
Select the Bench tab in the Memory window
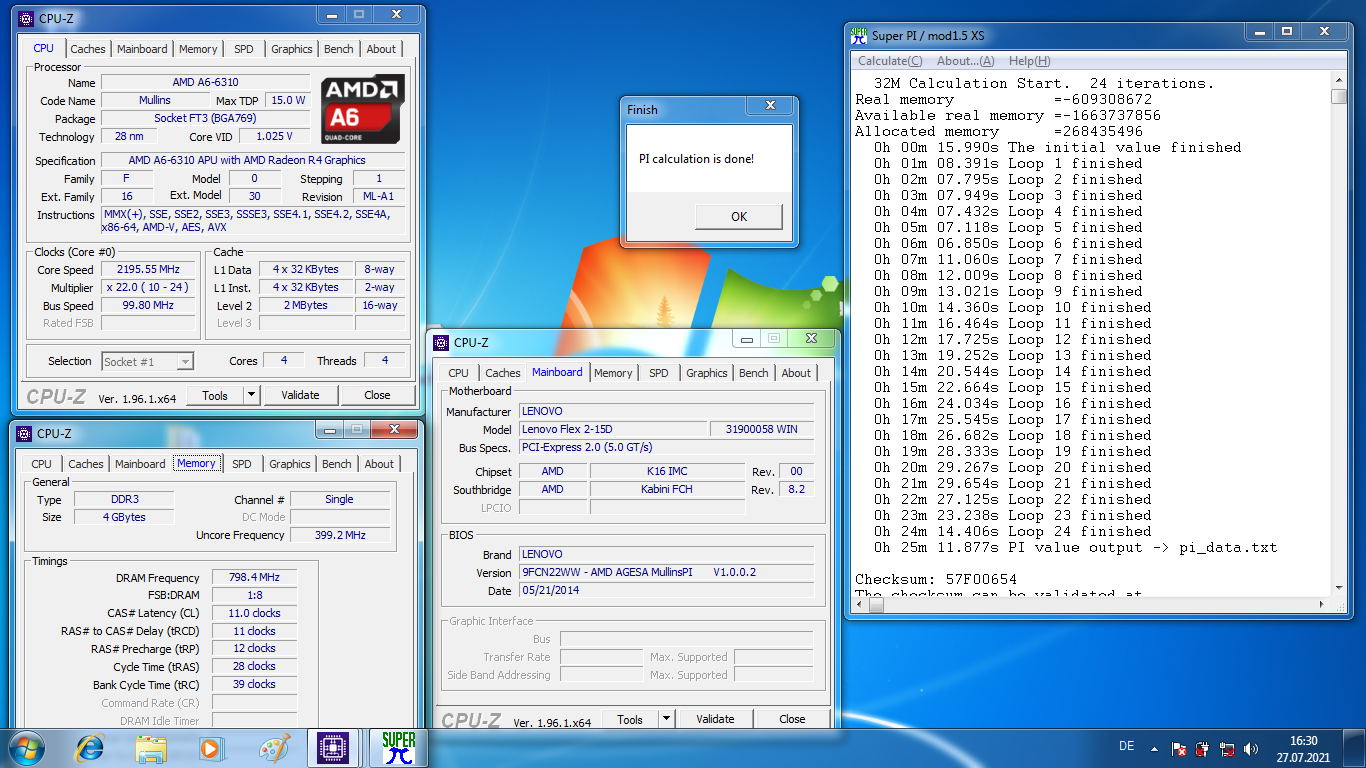[x=337, y=464]
